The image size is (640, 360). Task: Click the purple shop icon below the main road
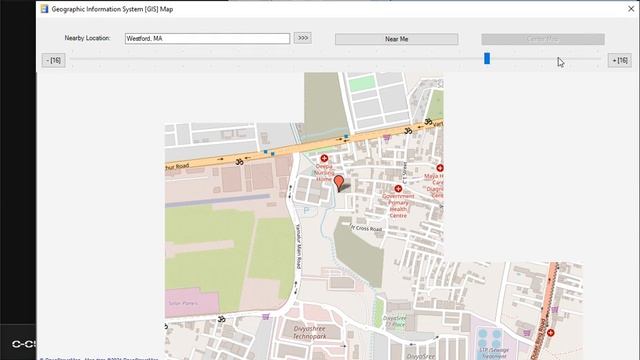(x=386, y=138)
